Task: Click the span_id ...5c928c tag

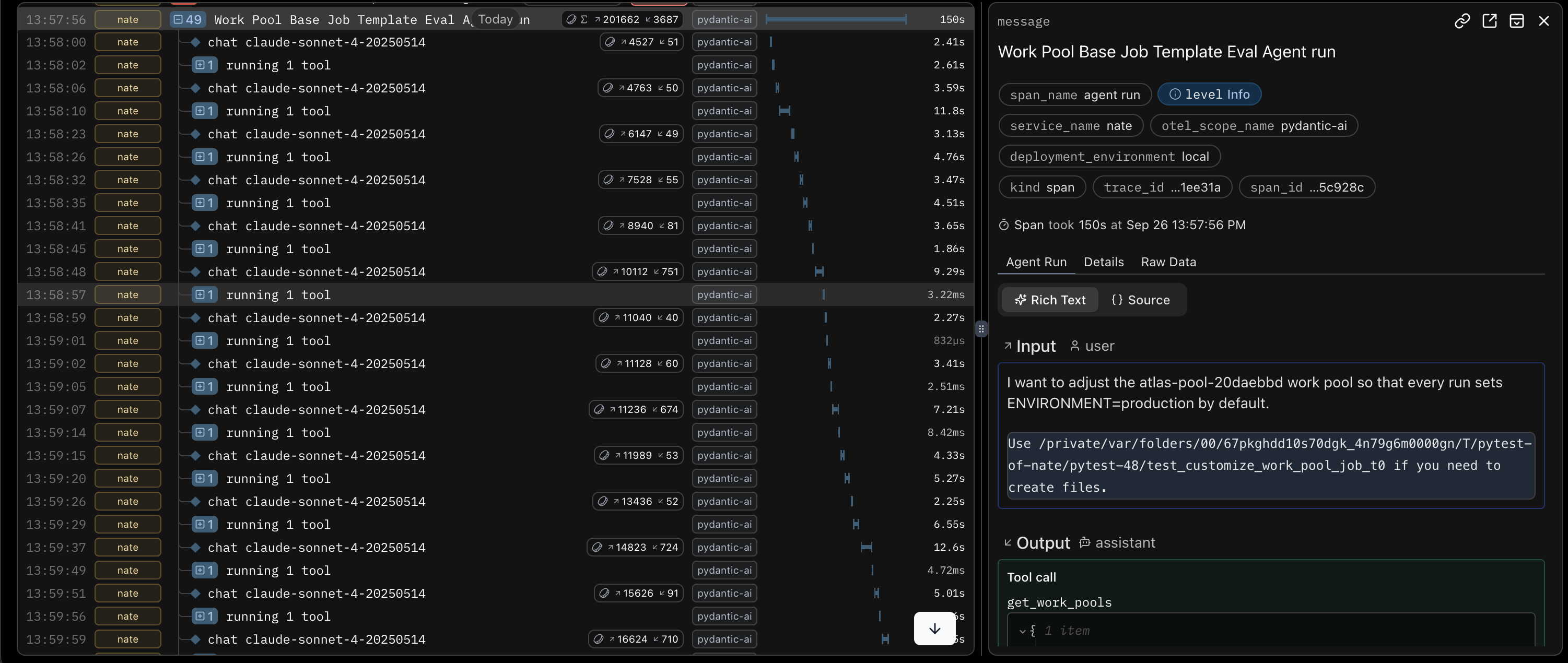Action: point(1307,187)
